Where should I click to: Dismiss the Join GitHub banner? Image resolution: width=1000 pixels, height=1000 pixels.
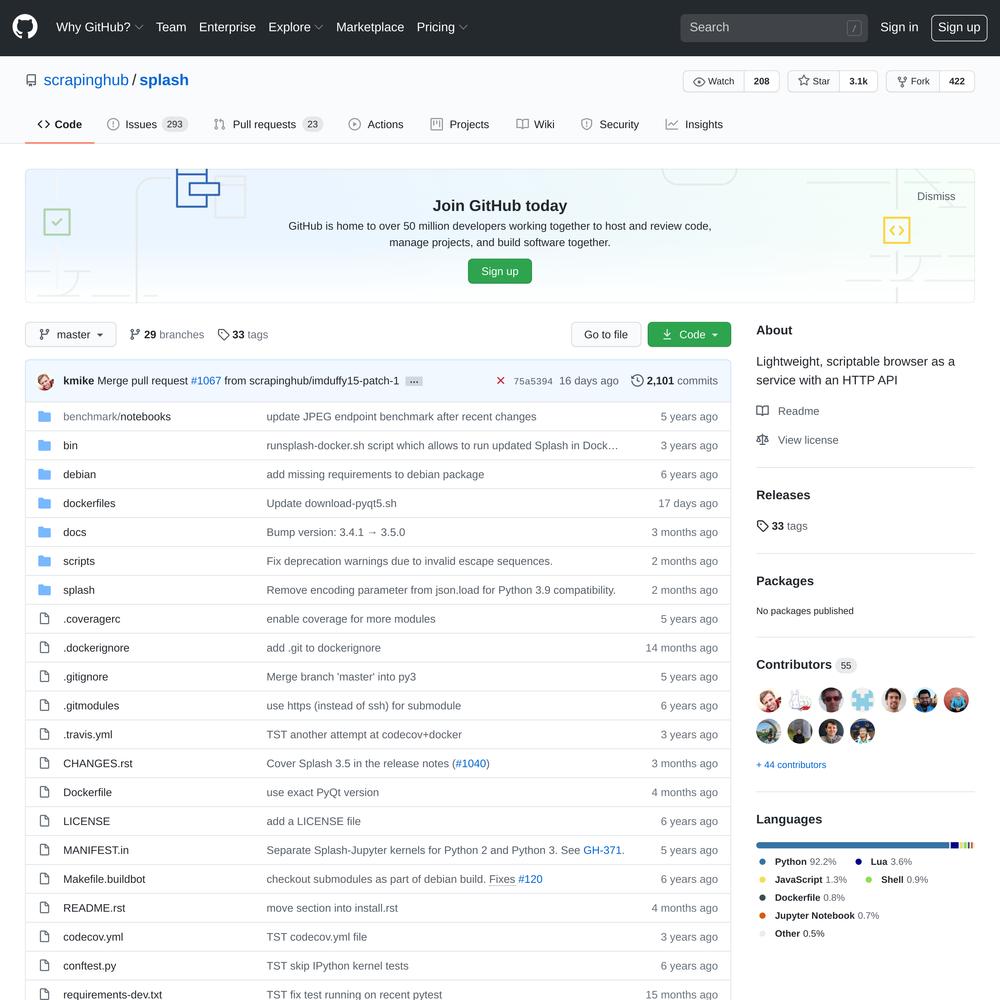coord(936,196)
